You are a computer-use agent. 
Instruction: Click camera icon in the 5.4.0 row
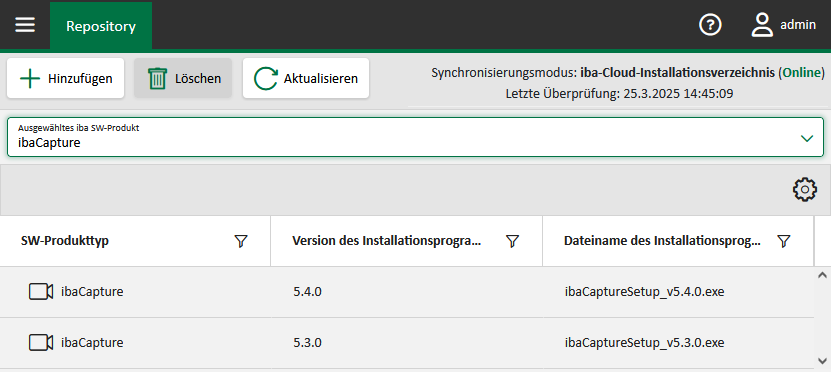pos(41,291)
